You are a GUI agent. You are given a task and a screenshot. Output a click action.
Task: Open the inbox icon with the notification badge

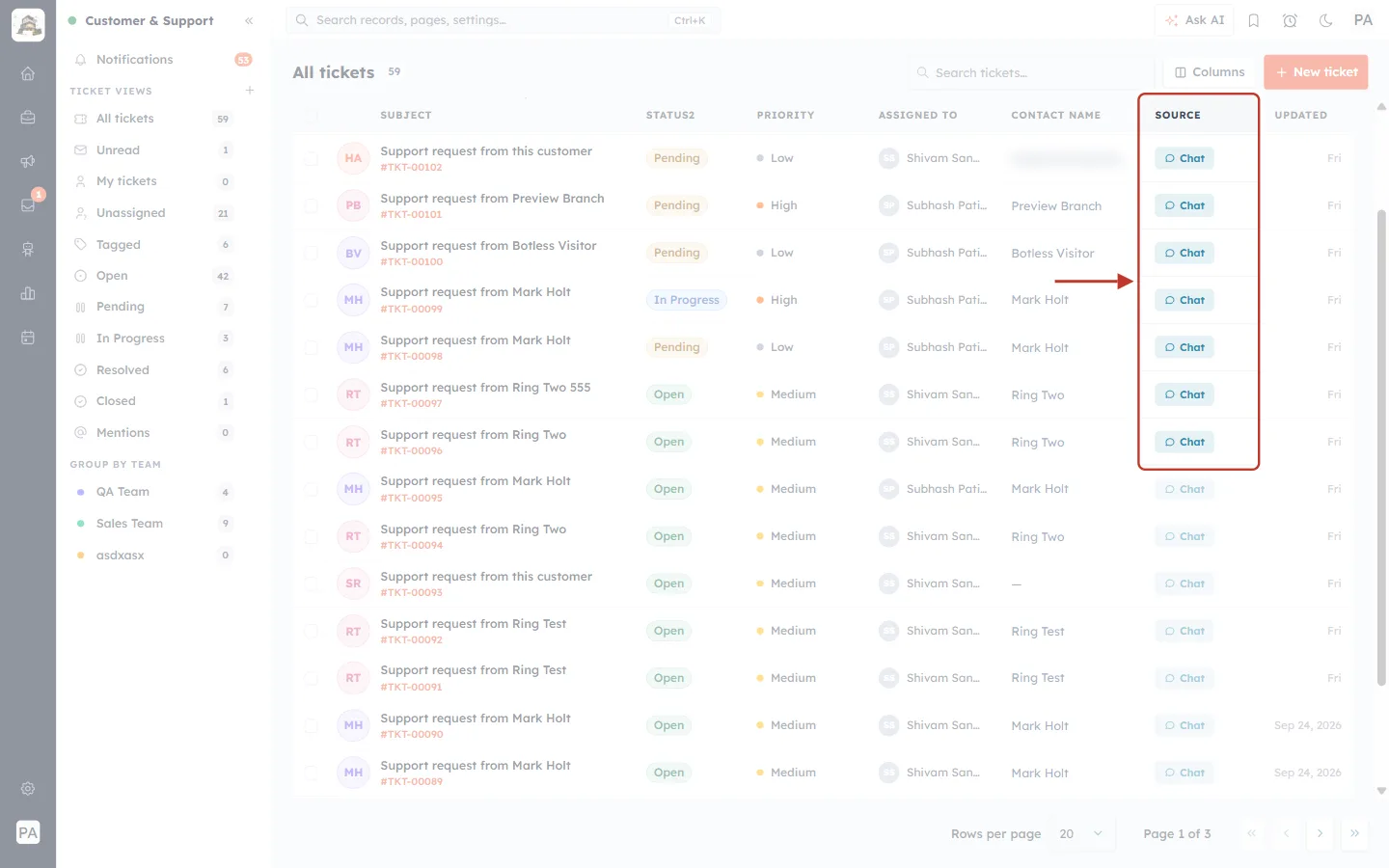pos(28,204)
